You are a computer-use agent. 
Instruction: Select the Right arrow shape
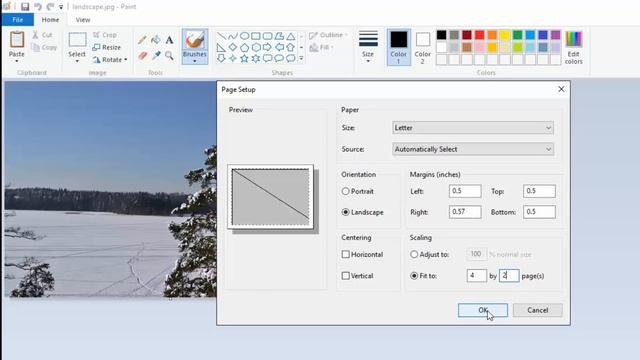tap(267, 47)
